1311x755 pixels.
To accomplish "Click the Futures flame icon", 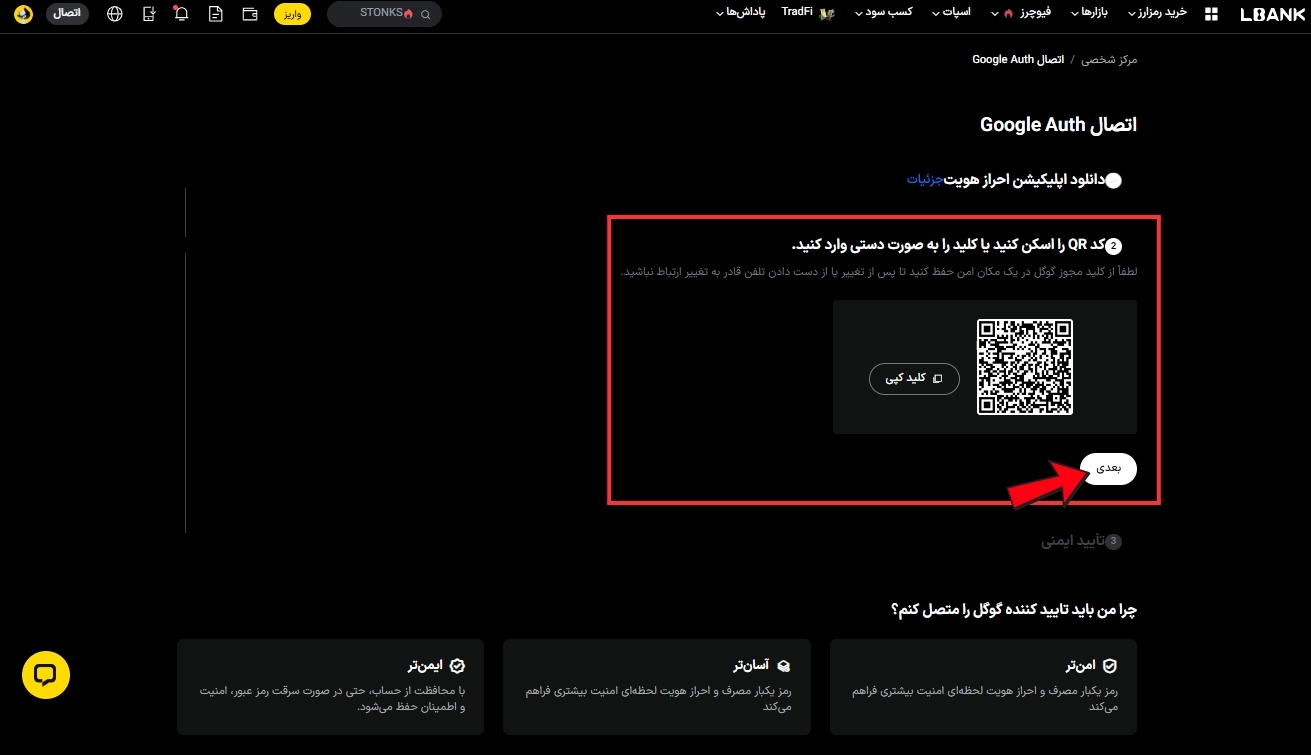I will [1008, 14].
